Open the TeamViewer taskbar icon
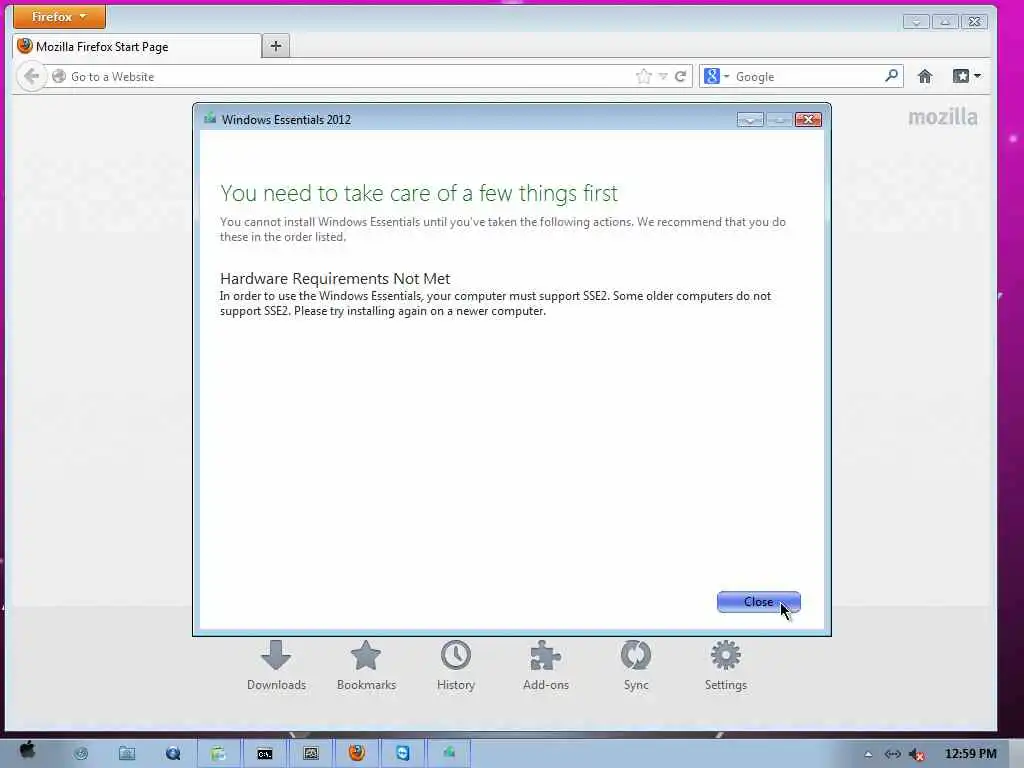The width and height of the screenshot is (1024, 768). [x=403, y=753]
